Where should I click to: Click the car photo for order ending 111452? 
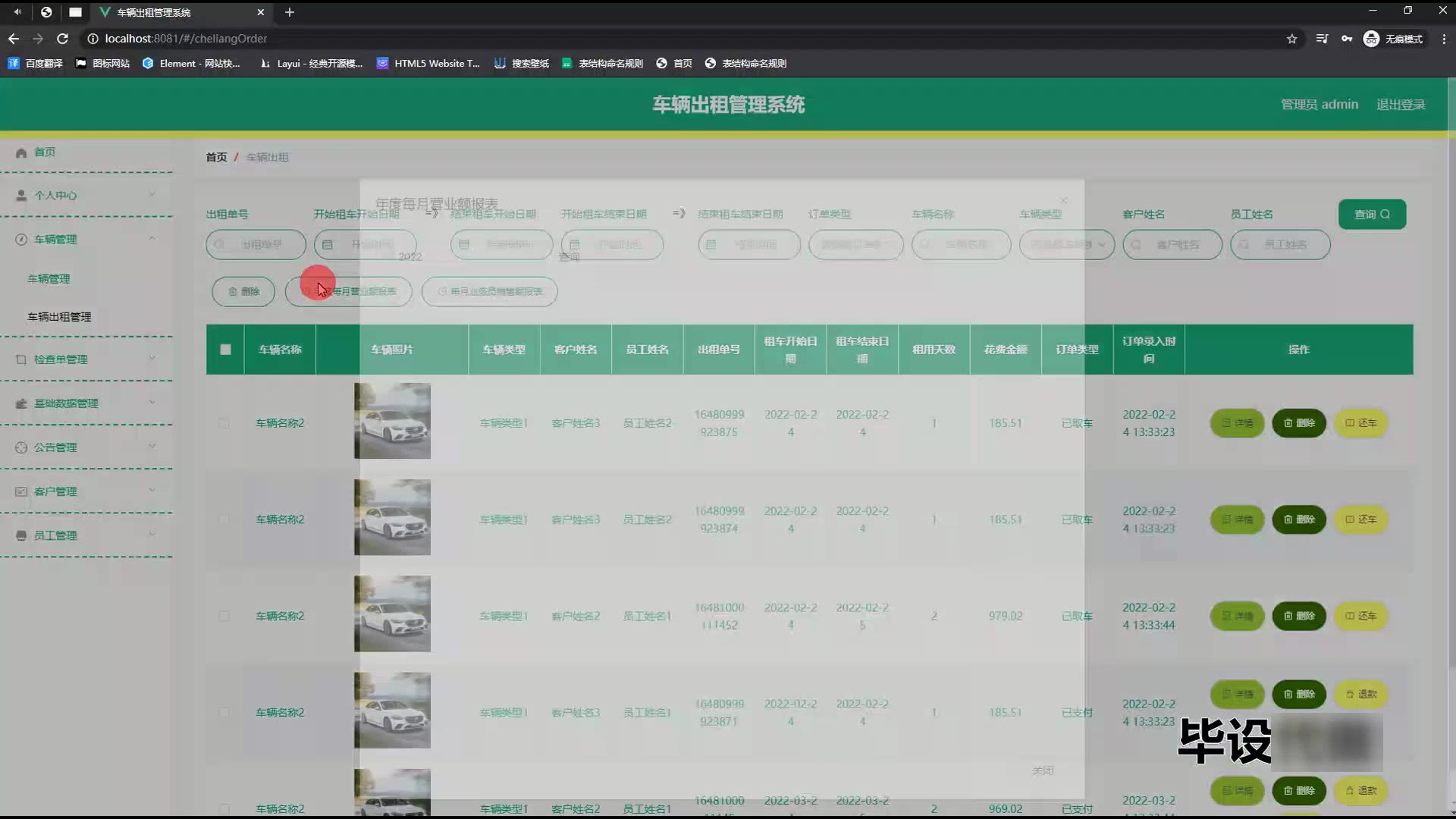(x=392, y=613)
